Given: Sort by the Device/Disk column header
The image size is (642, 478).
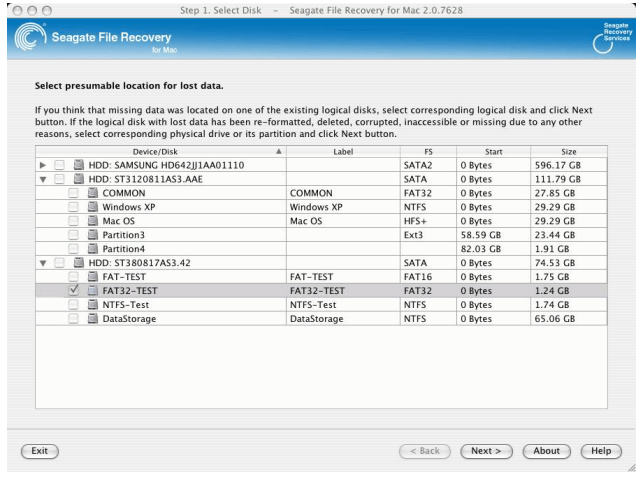Looking at the screenshot, I should point(160,152).
